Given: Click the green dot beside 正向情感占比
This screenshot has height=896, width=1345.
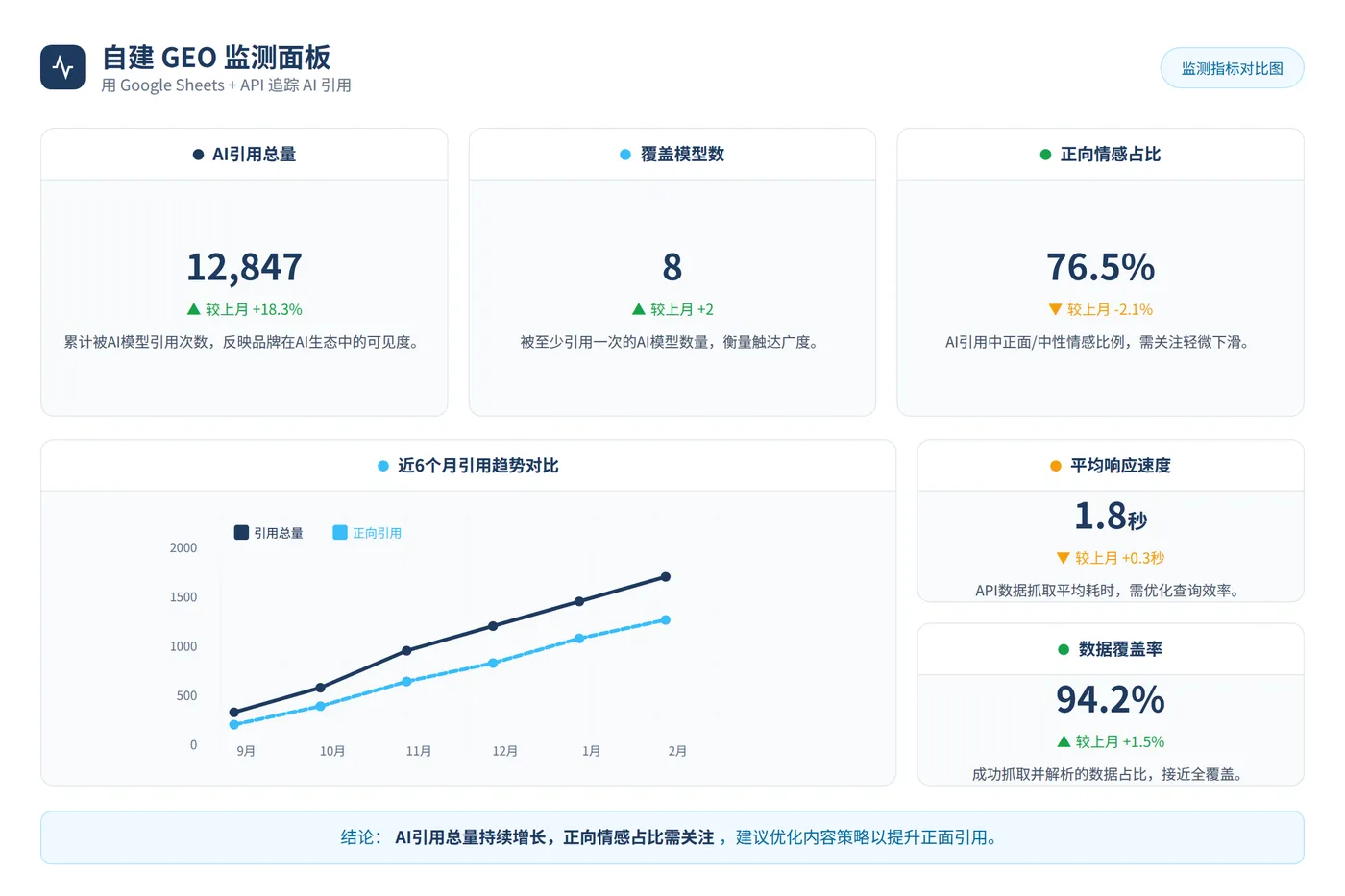Looking at the screenshot, I should [1045, 155].
